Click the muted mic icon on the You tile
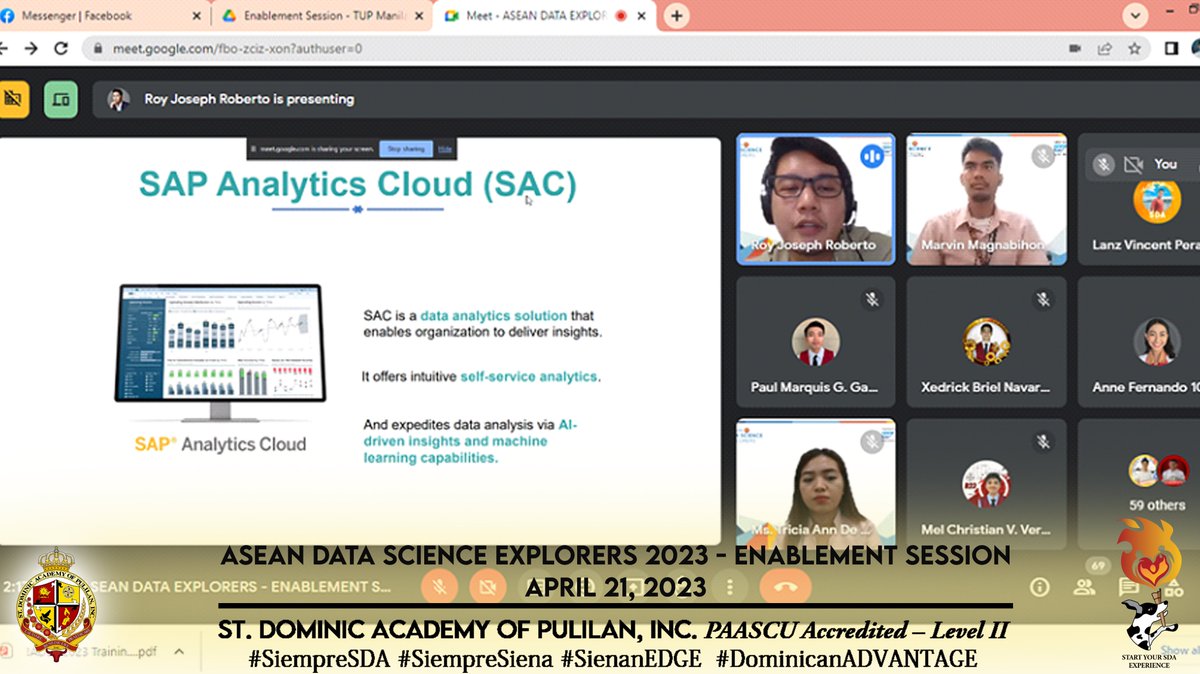Image resolution: width=1200 pixels, height=674 pixels. [x=1103, y=164]
